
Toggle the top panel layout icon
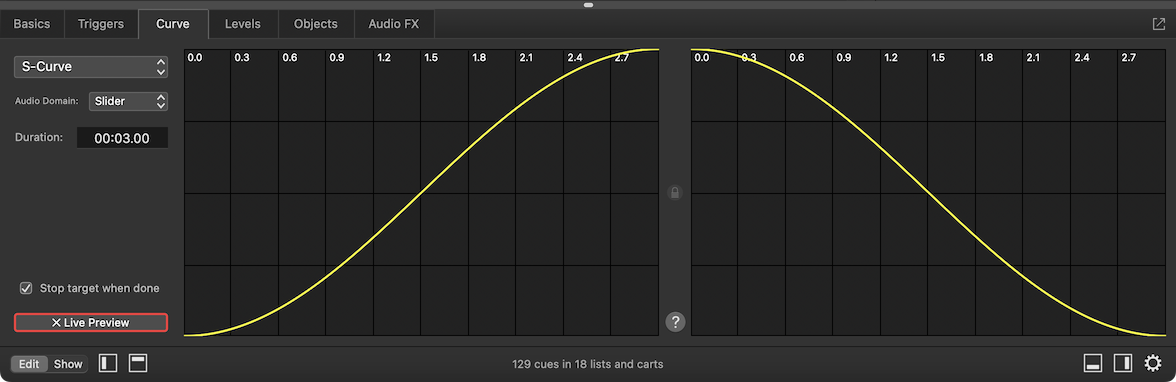click(x=138, y=364)
